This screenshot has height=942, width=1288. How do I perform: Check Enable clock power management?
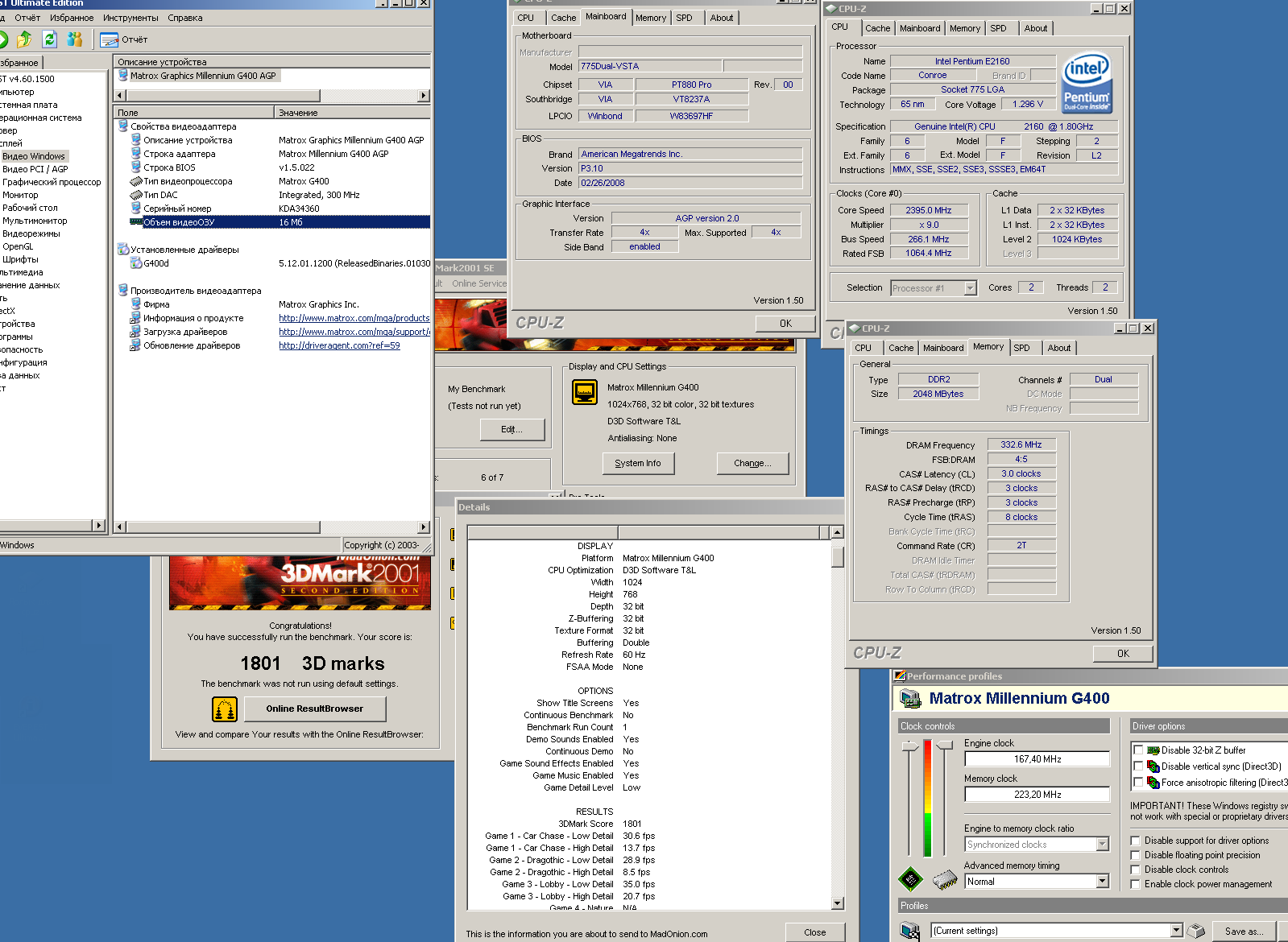click(x=1136, y=884)
